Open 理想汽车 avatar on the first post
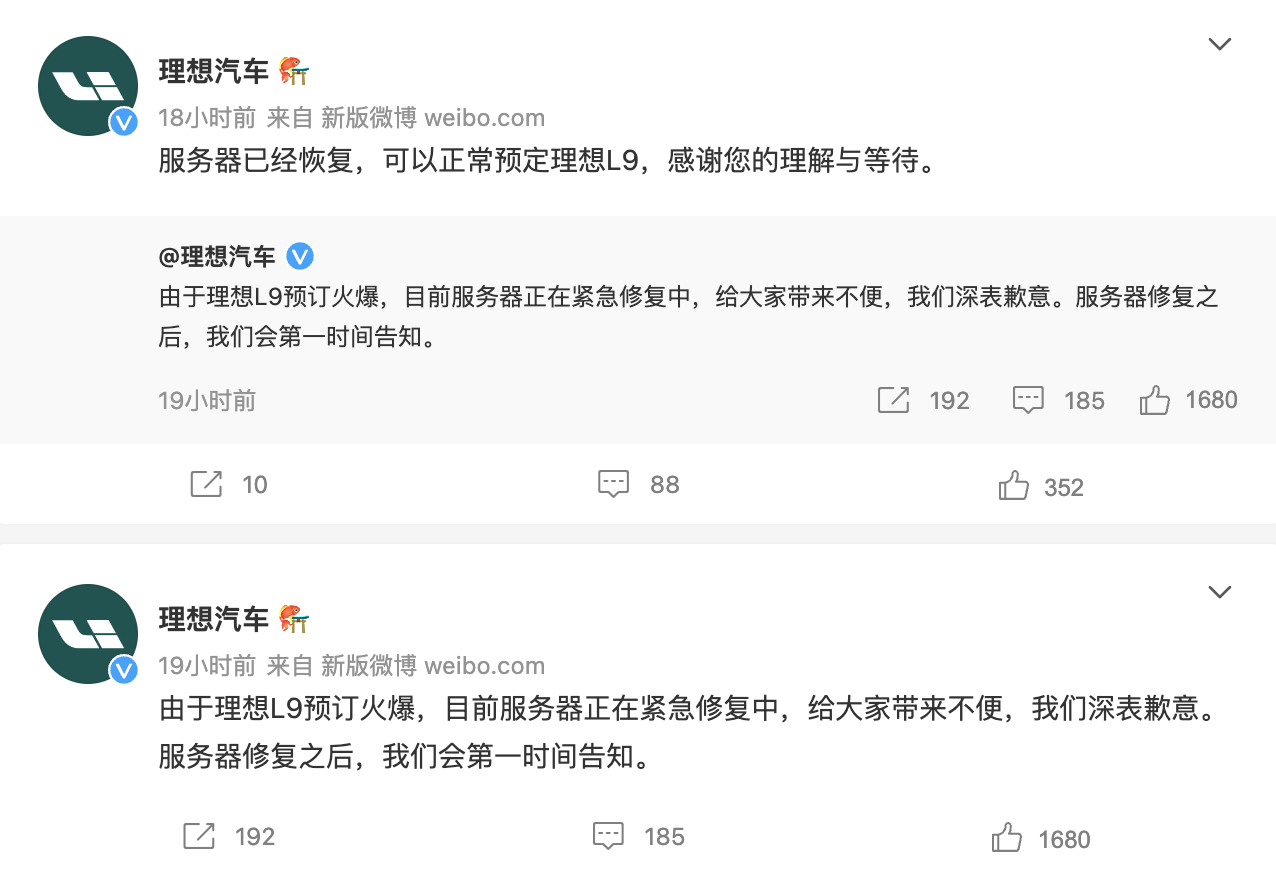Image resolution: width=1276 pixels, height=870 pixels. (88, 86)
